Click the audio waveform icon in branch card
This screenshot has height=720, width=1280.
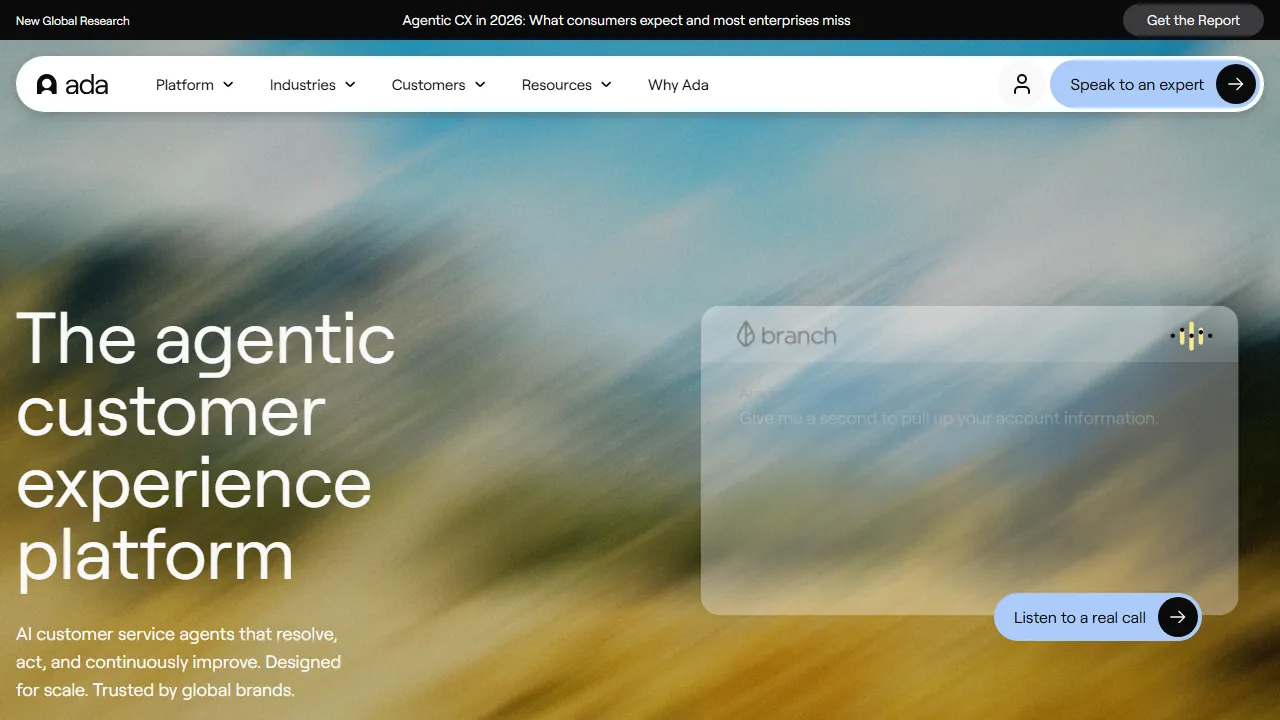[x=1191, y=336]
